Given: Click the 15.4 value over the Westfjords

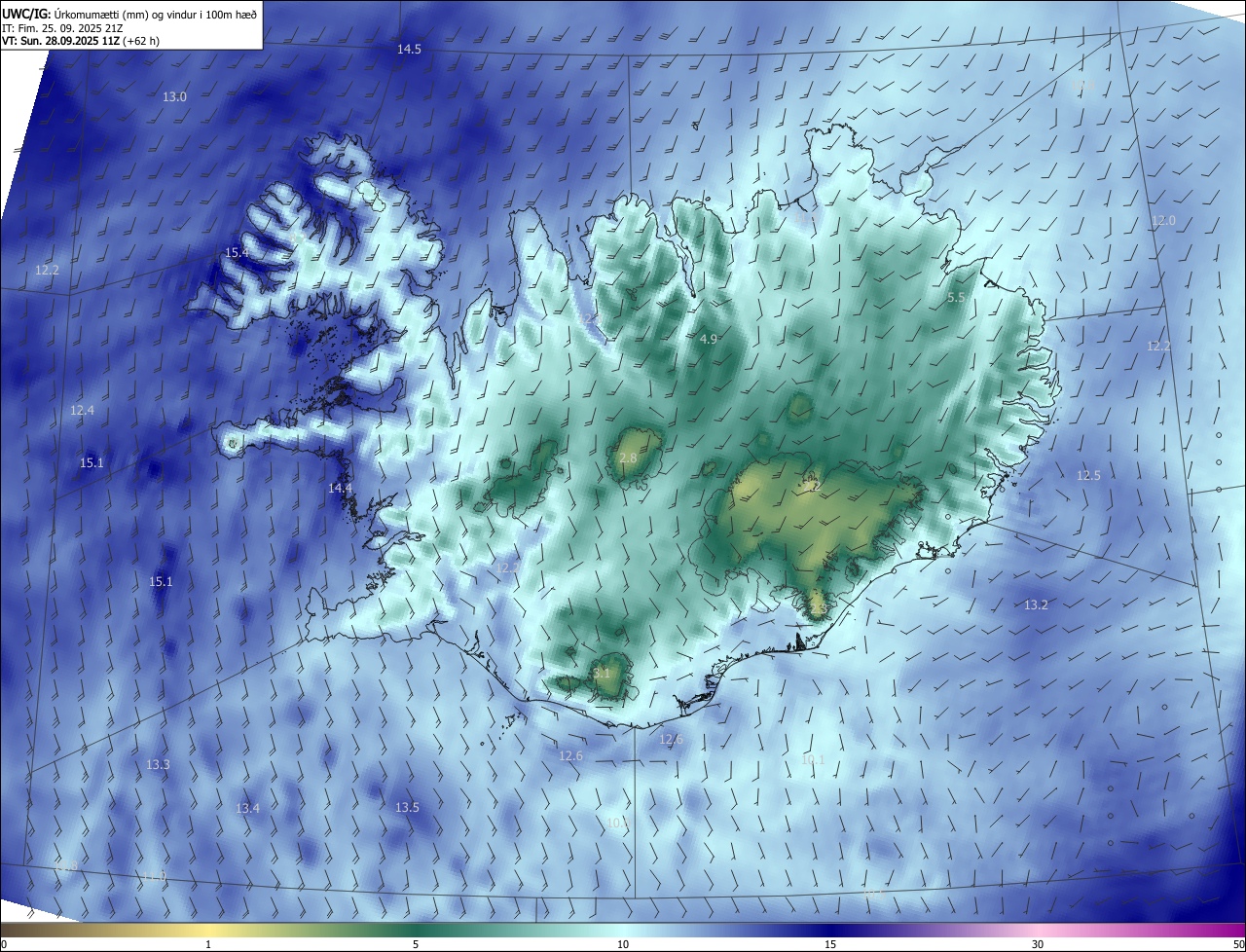Looking at the screenshot, I should (x=237, y=252).
